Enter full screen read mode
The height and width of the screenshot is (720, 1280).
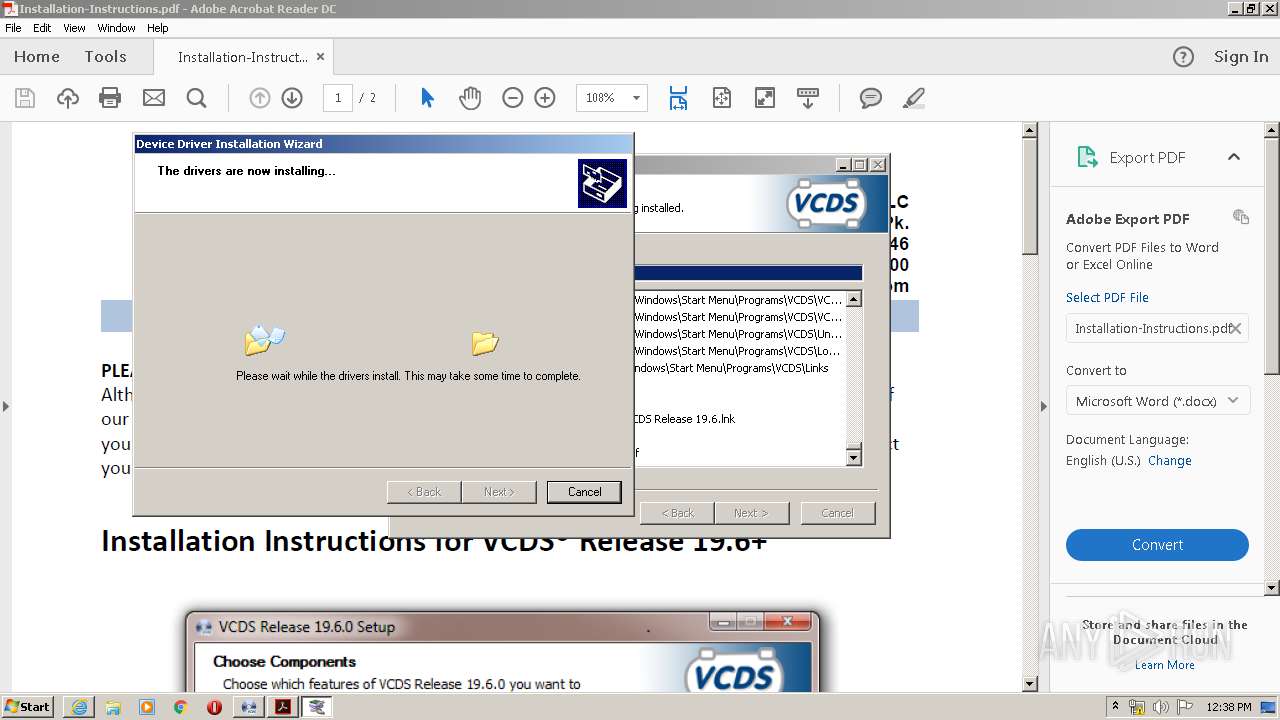pyautogui.click(x=765, y=98)
